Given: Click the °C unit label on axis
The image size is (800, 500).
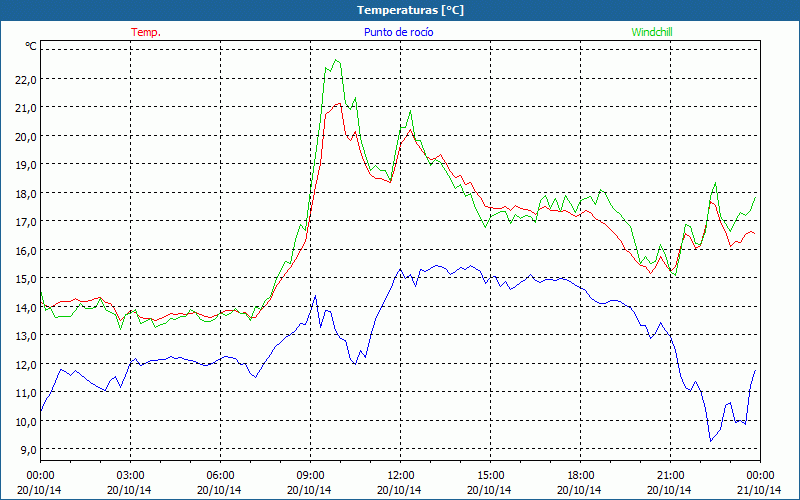Looking at the screenshot, I should 31,46.
